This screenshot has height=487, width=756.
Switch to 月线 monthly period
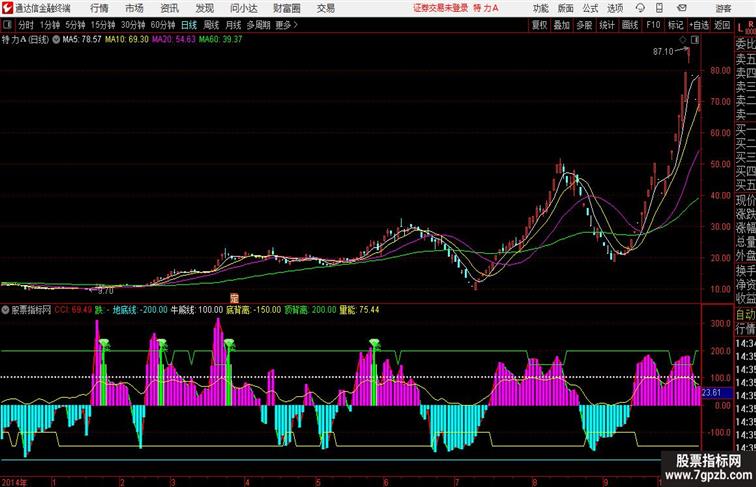tap(233, 25)
